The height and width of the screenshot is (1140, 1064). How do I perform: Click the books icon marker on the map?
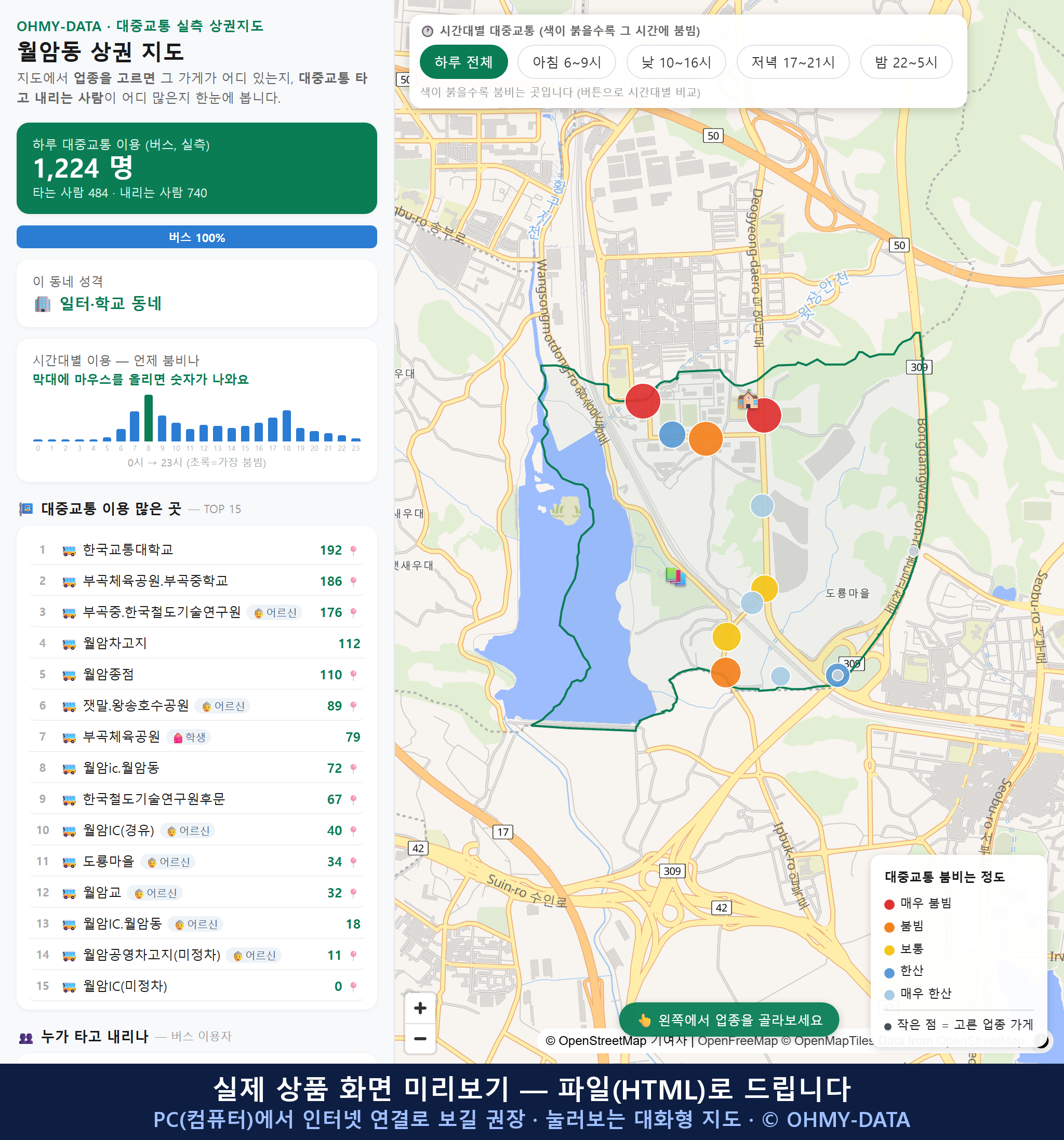click(676, 576)
